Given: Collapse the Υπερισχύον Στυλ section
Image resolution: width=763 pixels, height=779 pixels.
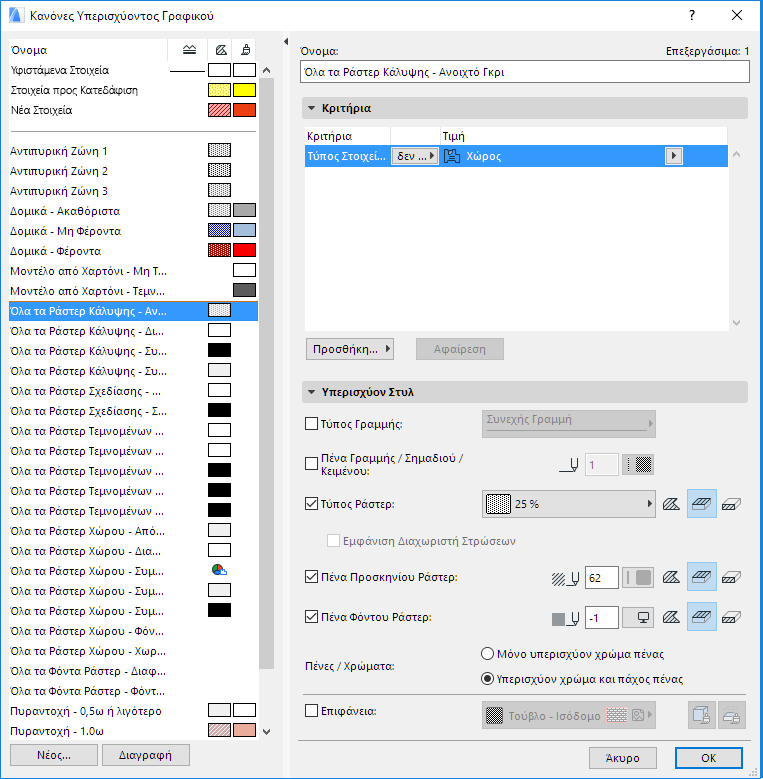Looking at the screenshot, I should pyautogui.click(x=311, y=392).
